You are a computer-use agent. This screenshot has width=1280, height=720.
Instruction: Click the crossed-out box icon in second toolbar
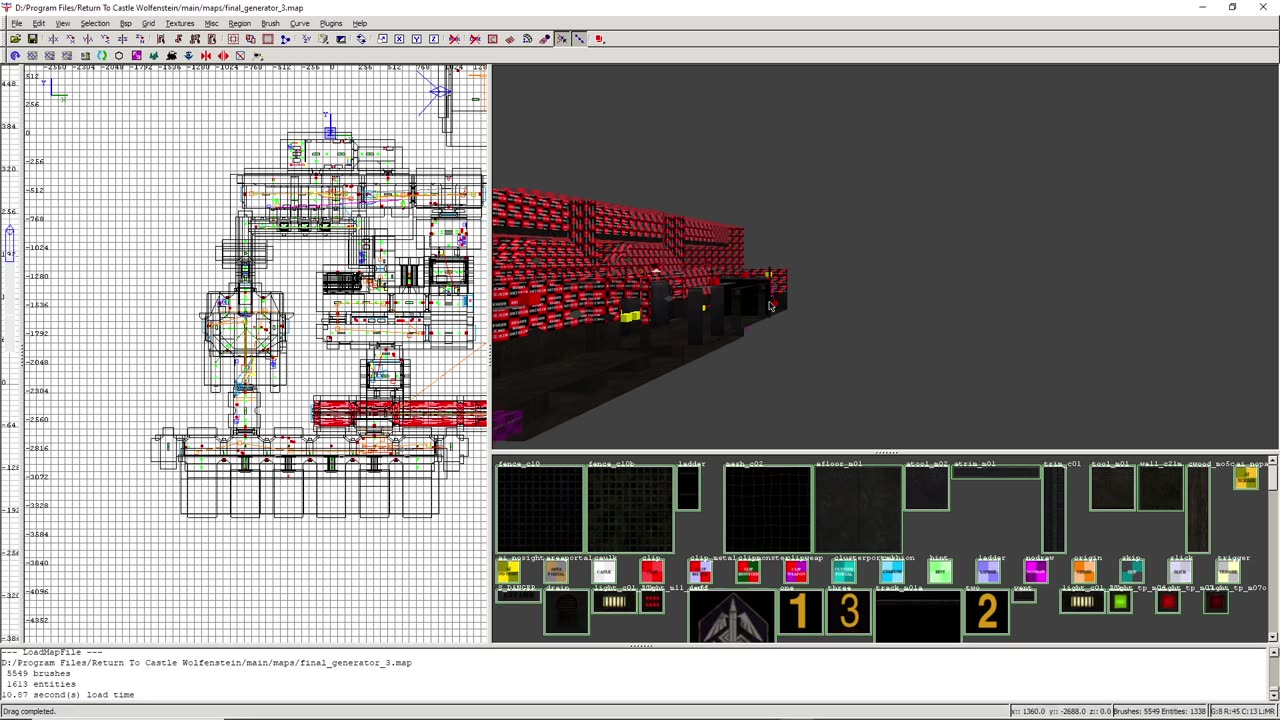tap(240, 55)
